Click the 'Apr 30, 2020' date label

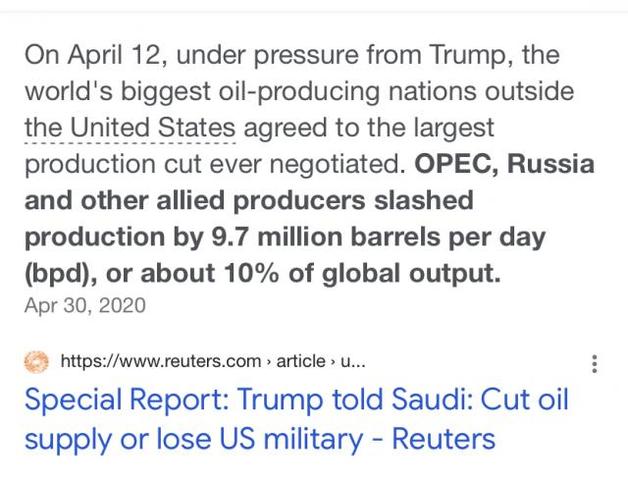pos(85,305)
